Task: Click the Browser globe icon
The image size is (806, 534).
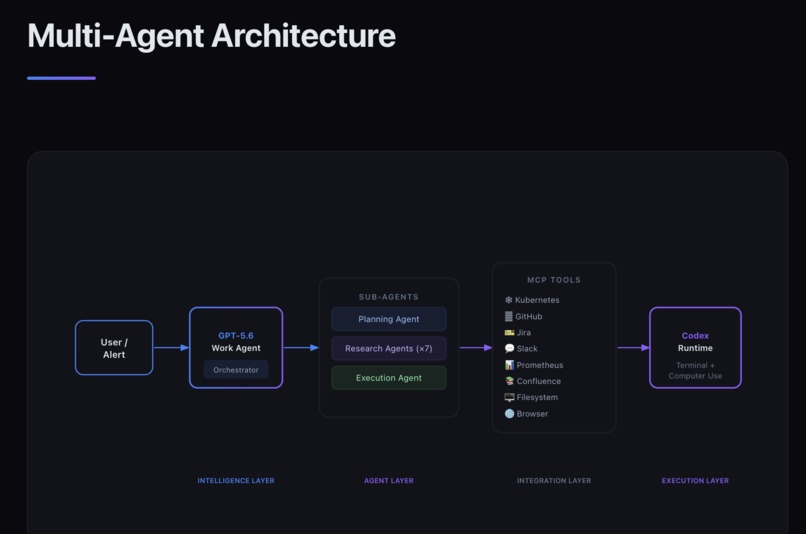Action: pos(509,413)
